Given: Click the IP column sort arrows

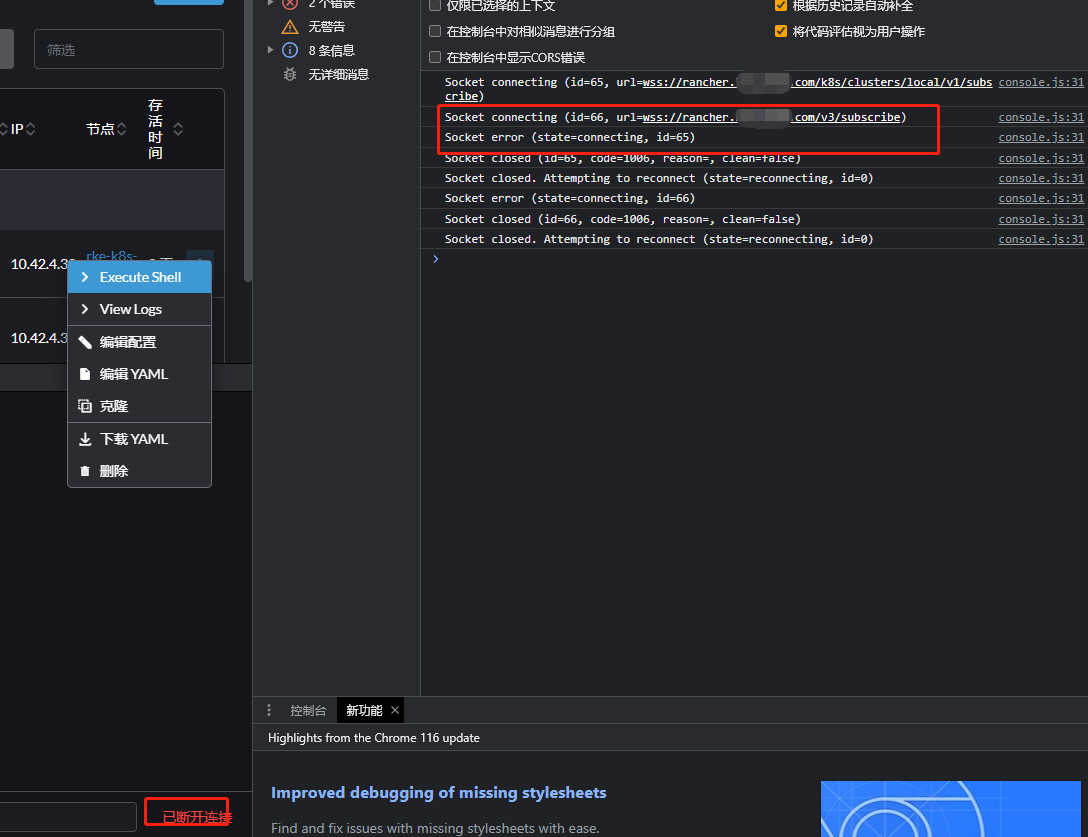Looking at the screenshot, I should click(31, 128).
